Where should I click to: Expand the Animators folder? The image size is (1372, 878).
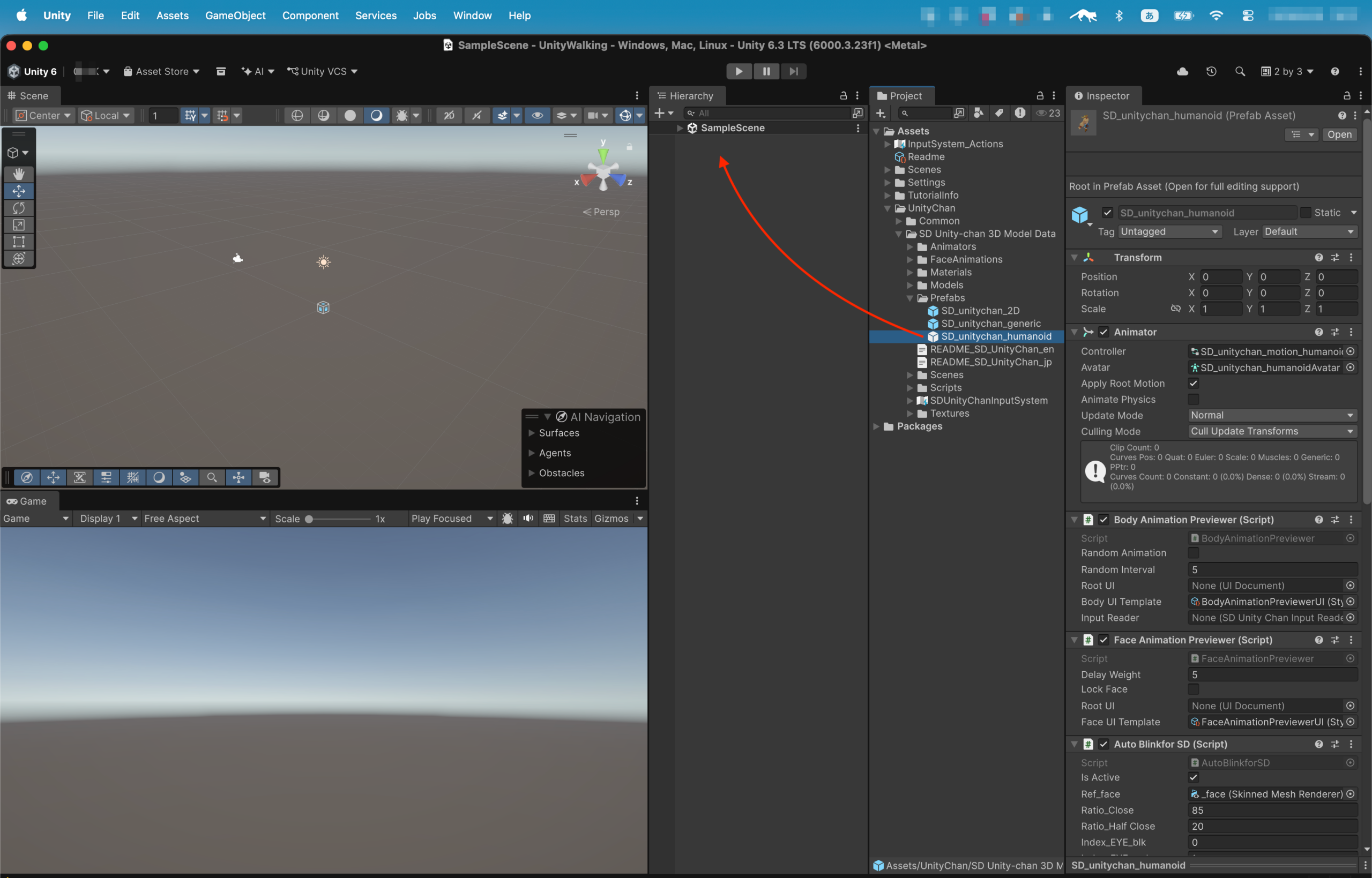[x=909, y=247]
